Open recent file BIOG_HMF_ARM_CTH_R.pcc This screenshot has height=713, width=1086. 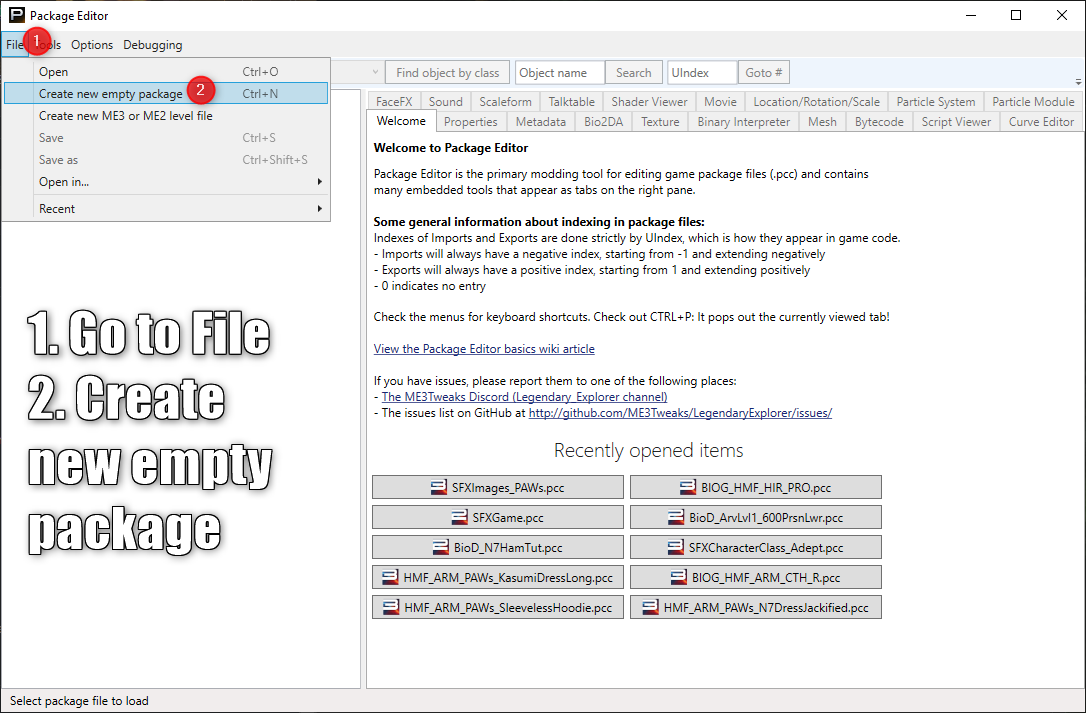(x=756, y=577)
